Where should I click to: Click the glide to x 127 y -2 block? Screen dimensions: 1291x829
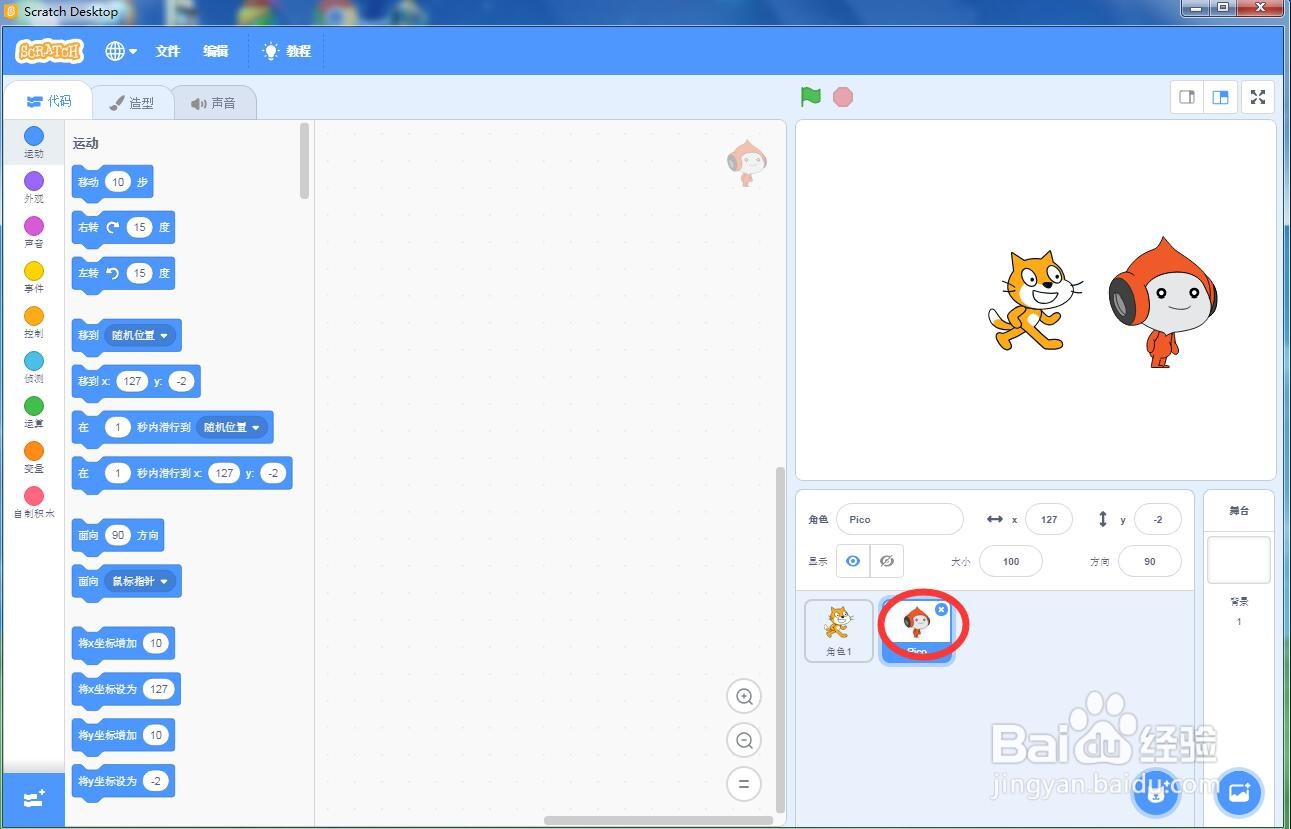click(x=181, y=474)
